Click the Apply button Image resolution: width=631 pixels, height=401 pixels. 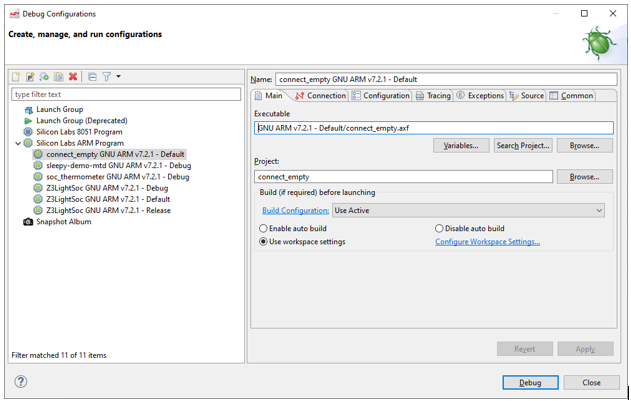pyautogui.click(x=585, y=349)
